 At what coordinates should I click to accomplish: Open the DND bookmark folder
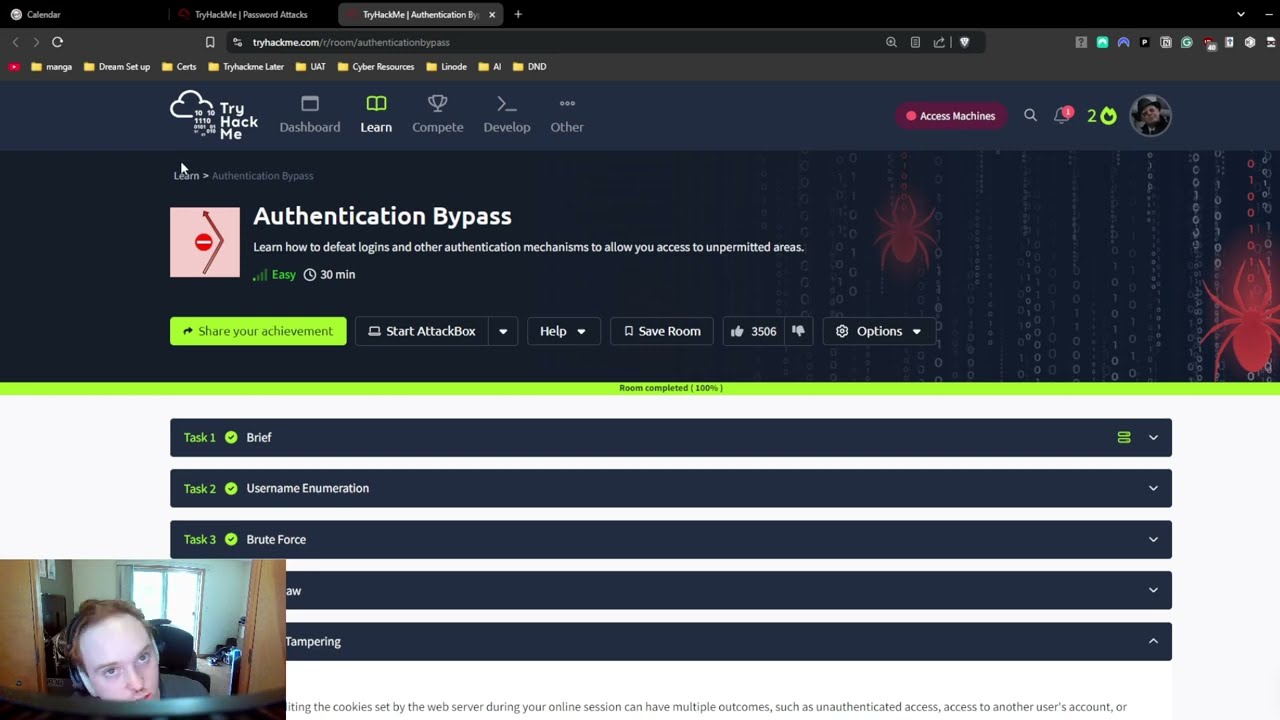point(529,66)
